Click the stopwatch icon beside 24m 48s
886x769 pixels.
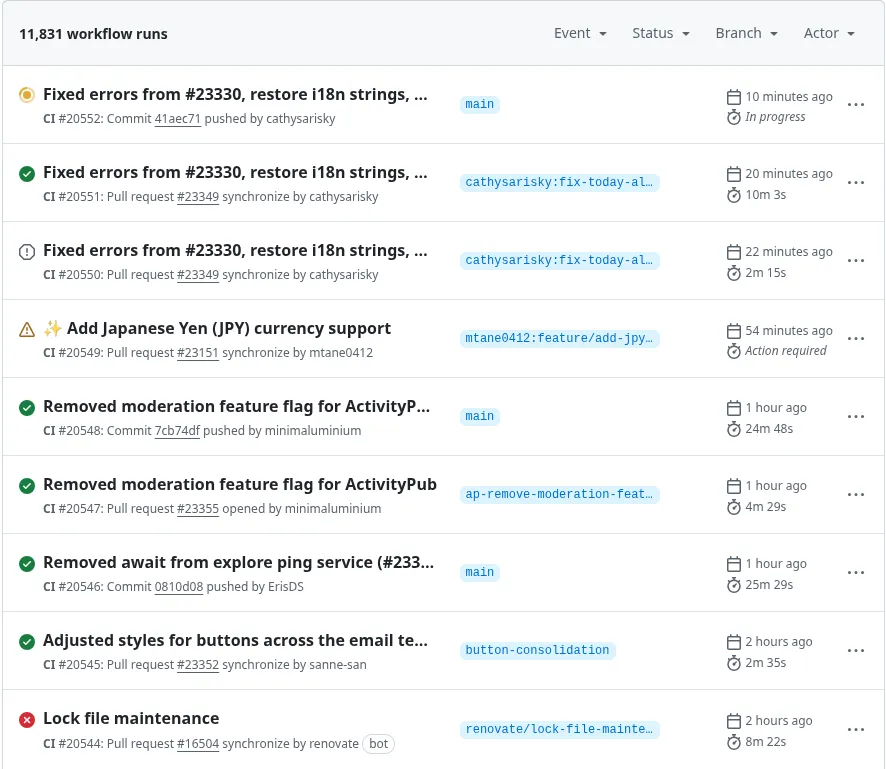[734, 429]
